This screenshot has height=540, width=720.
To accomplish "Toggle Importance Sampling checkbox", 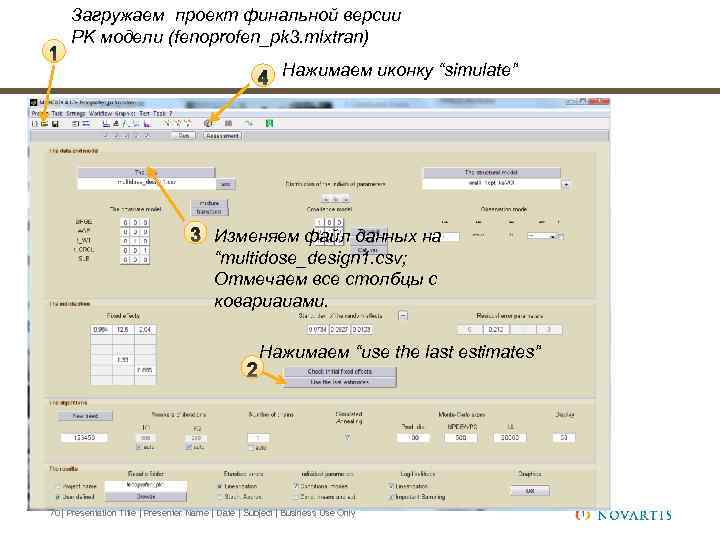I will [391, 497].
